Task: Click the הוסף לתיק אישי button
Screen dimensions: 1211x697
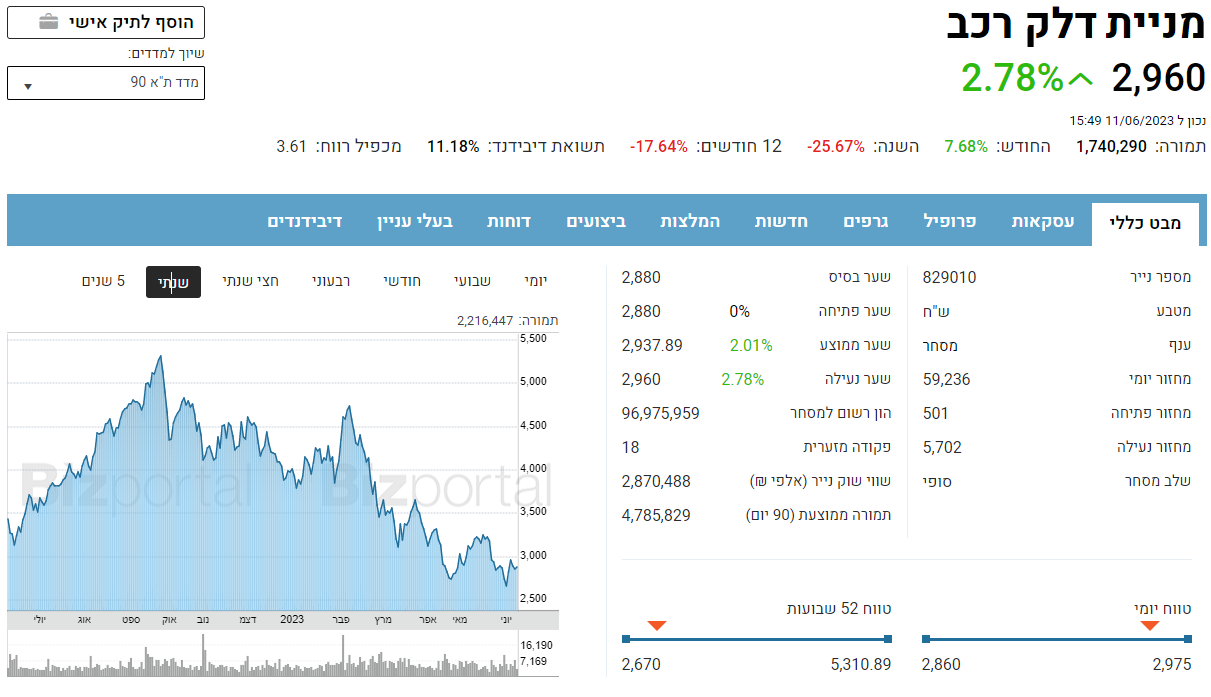Action: [x=106, y=22]
